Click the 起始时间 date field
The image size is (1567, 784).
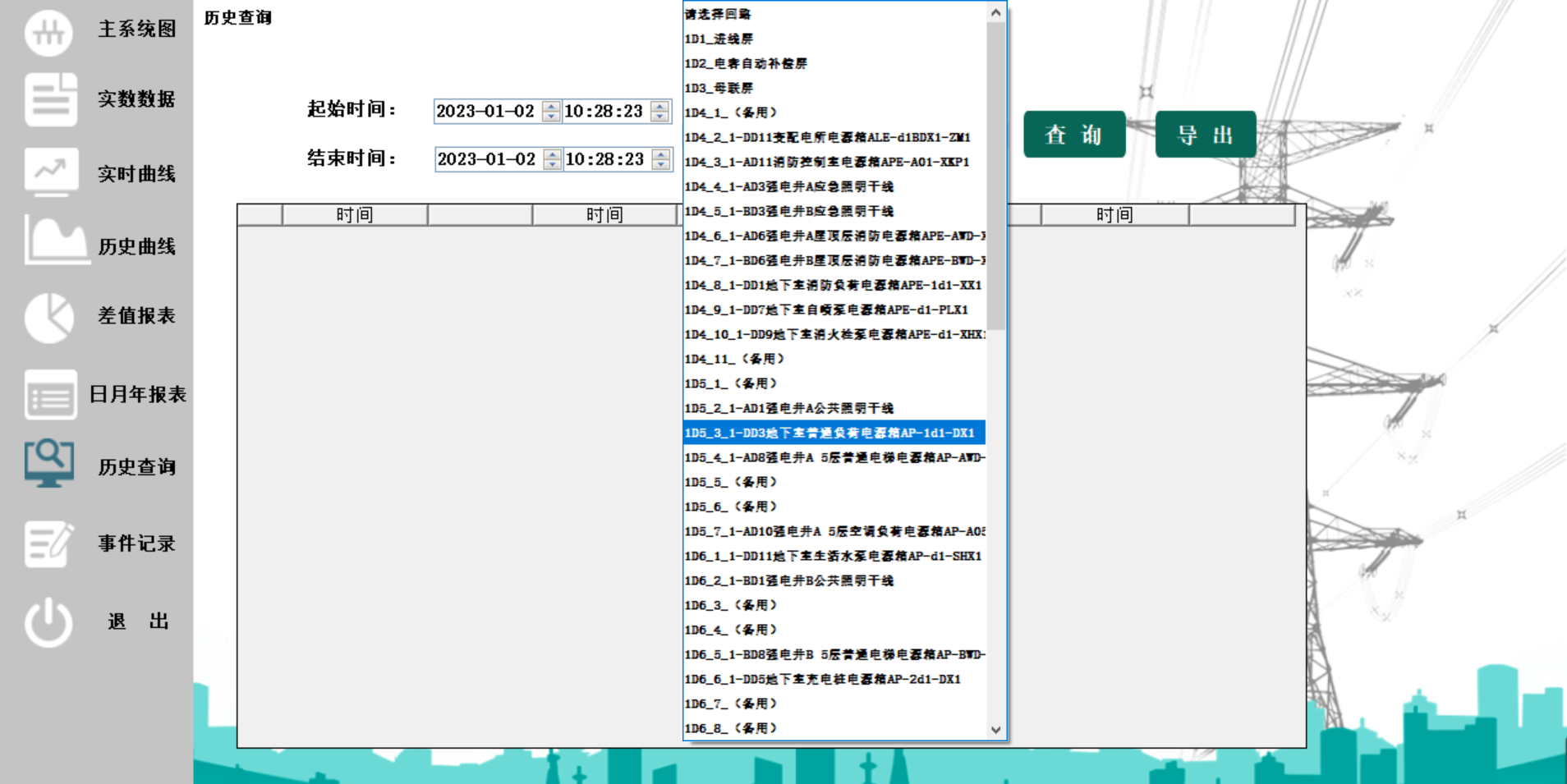[489, 111]
